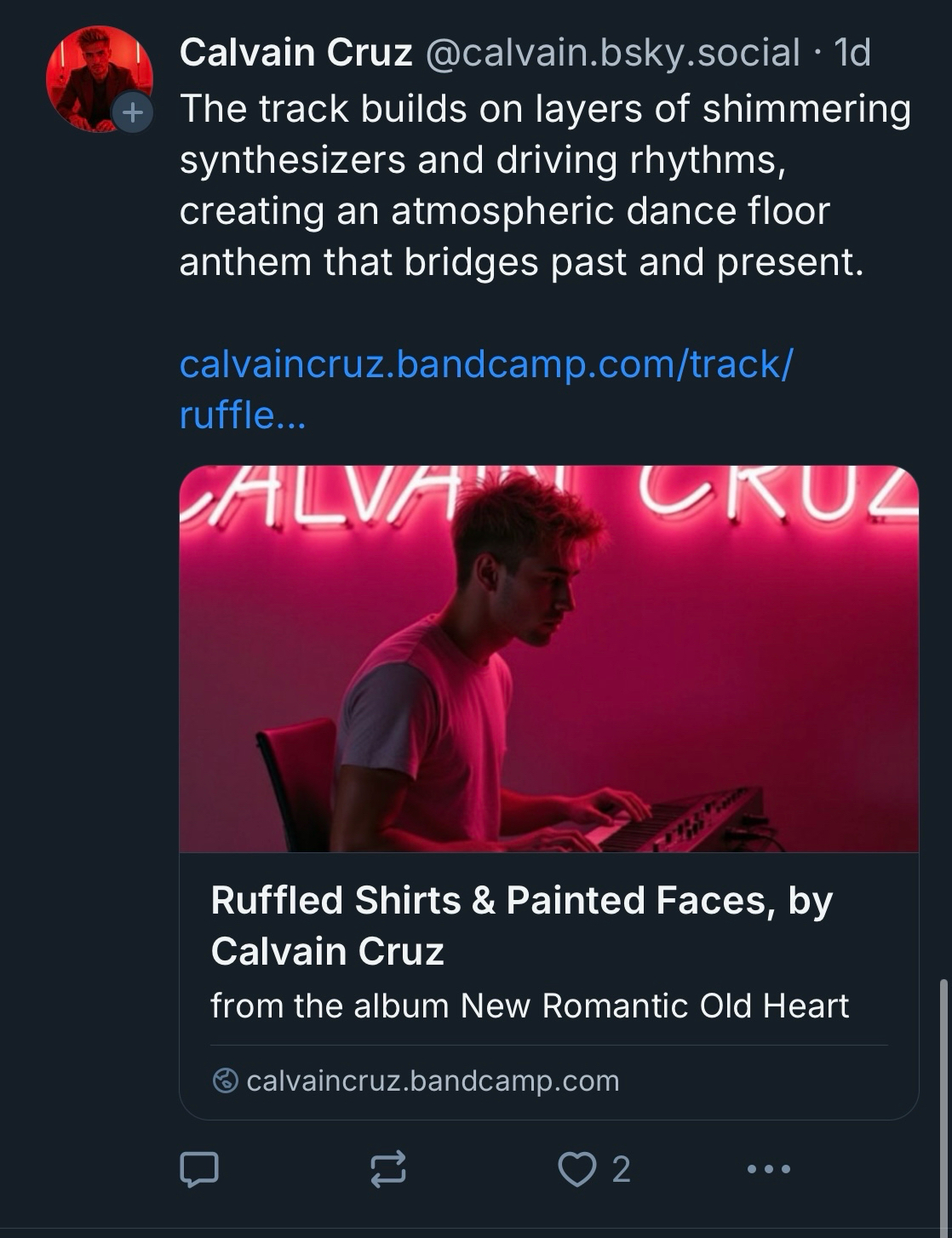Click the like count number 2
Viewport: 952px width, 1238px height.
coord(621,1169)
